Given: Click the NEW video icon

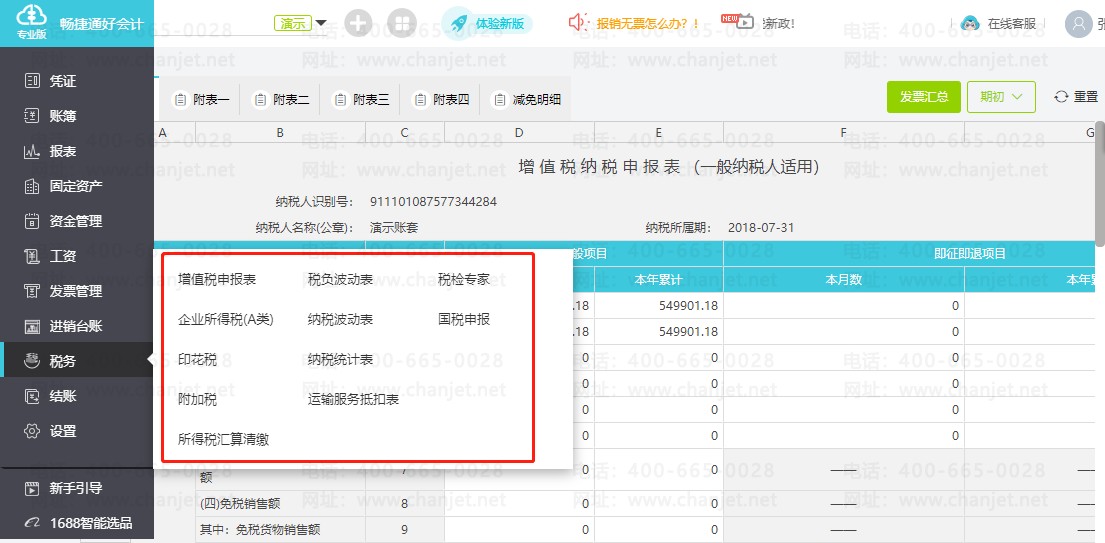Looking at the screenshot, I should 738,20.
